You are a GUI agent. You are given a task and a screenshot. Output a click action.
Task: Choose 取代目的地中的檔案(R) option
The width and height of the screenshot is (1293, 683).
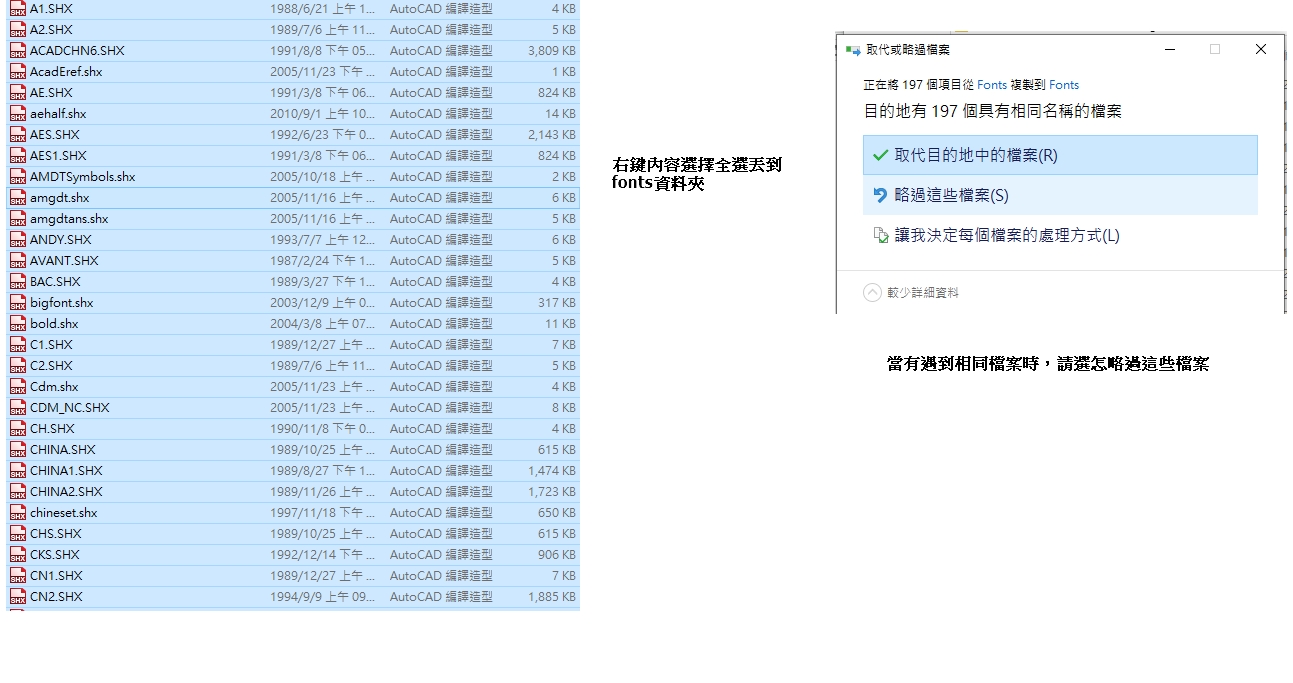(975, 155)
